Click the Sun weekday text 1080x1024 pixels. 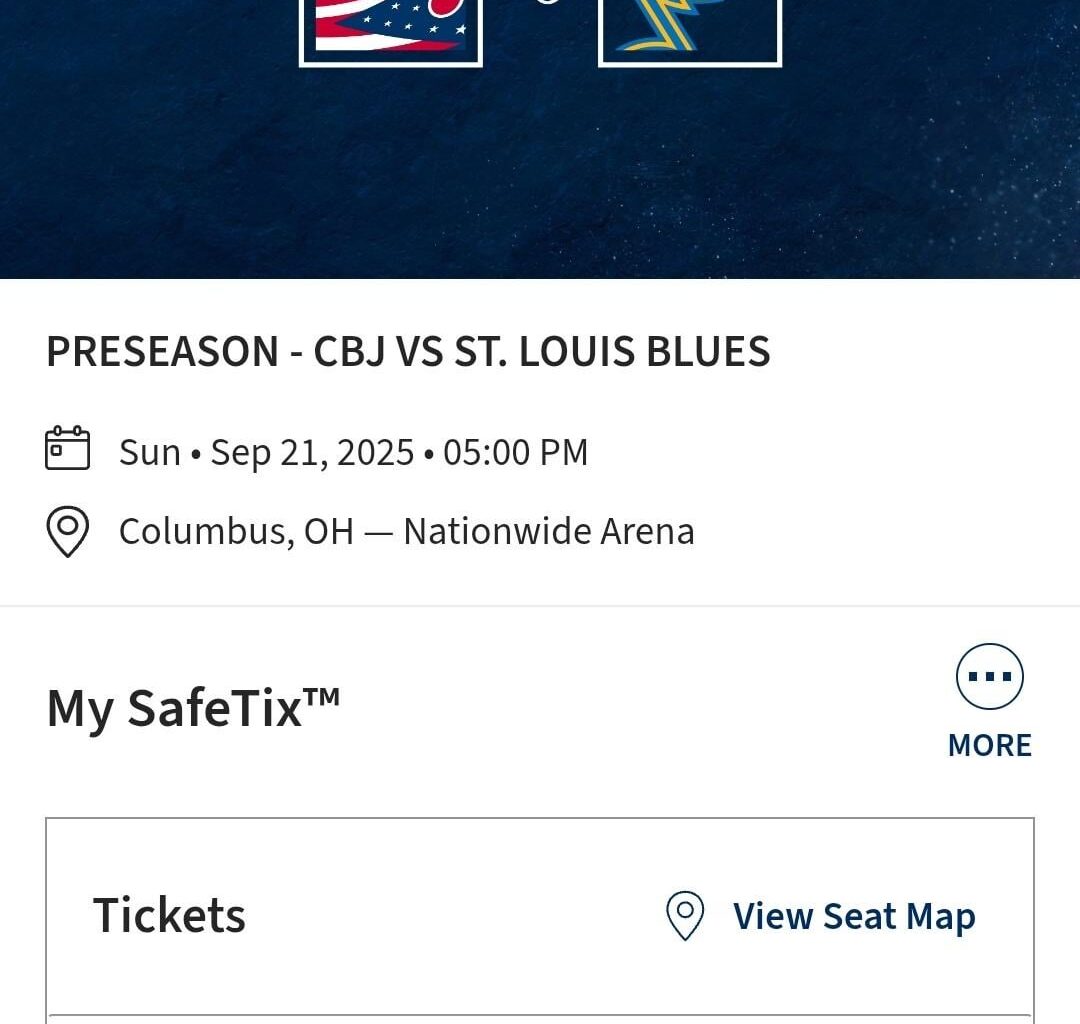[x=150, y=452]
